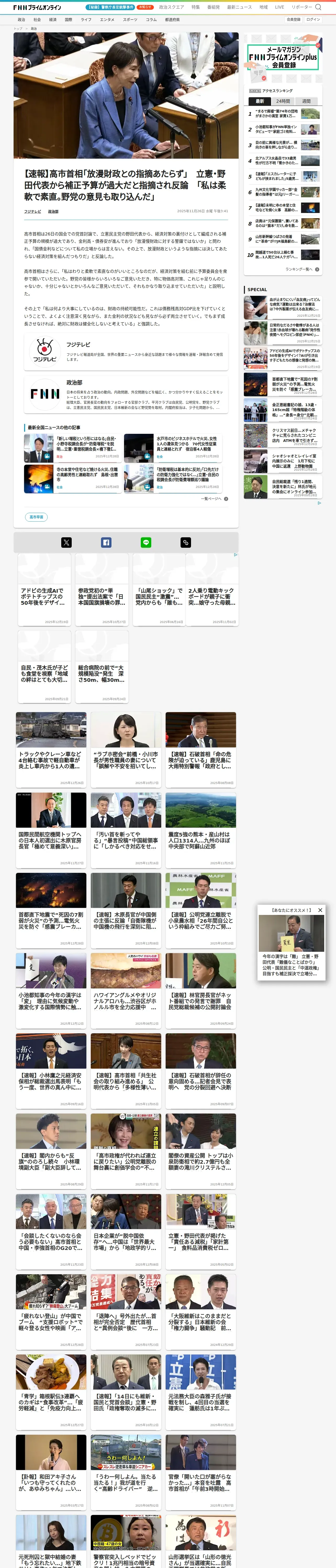Open the スポーツ category

point(130,20)
